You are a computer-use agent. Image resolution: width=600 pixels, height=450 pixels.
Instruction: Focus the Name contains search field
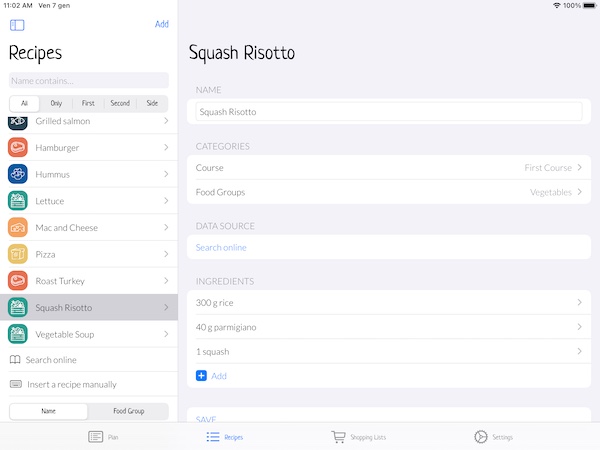(x=89, y=81)
